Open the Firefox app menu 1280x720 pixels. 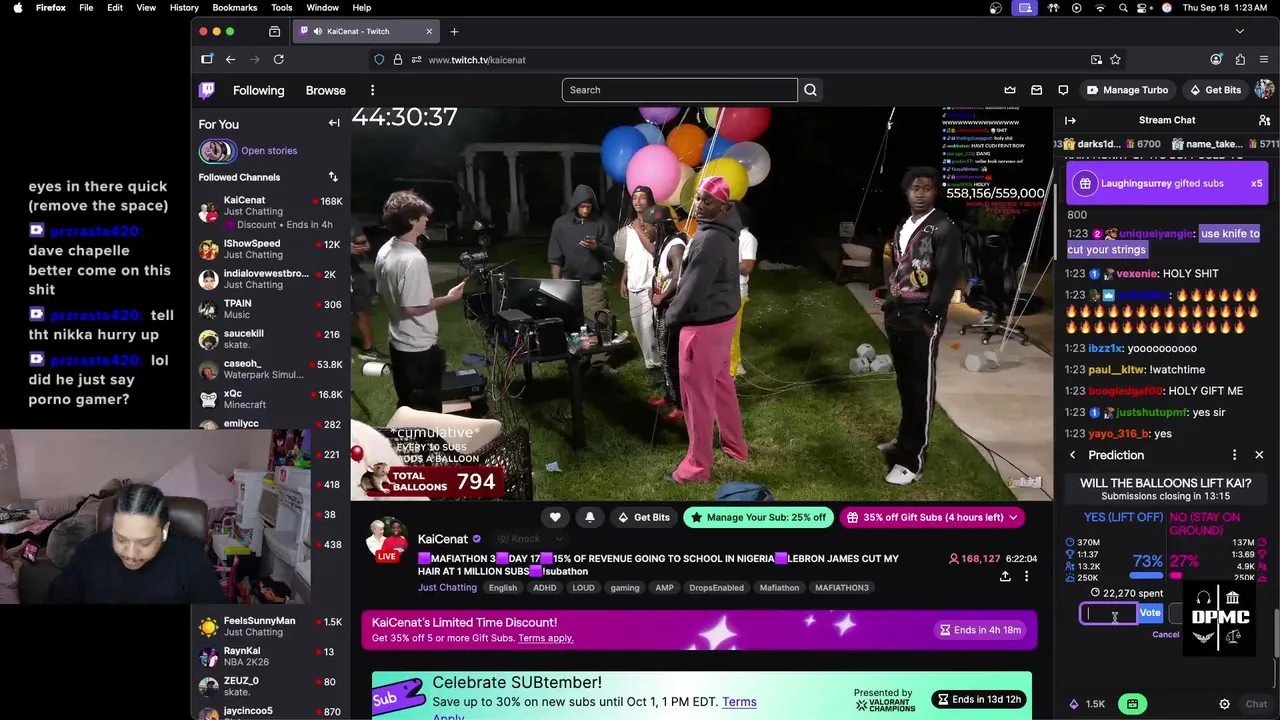(x=50, y=7)
